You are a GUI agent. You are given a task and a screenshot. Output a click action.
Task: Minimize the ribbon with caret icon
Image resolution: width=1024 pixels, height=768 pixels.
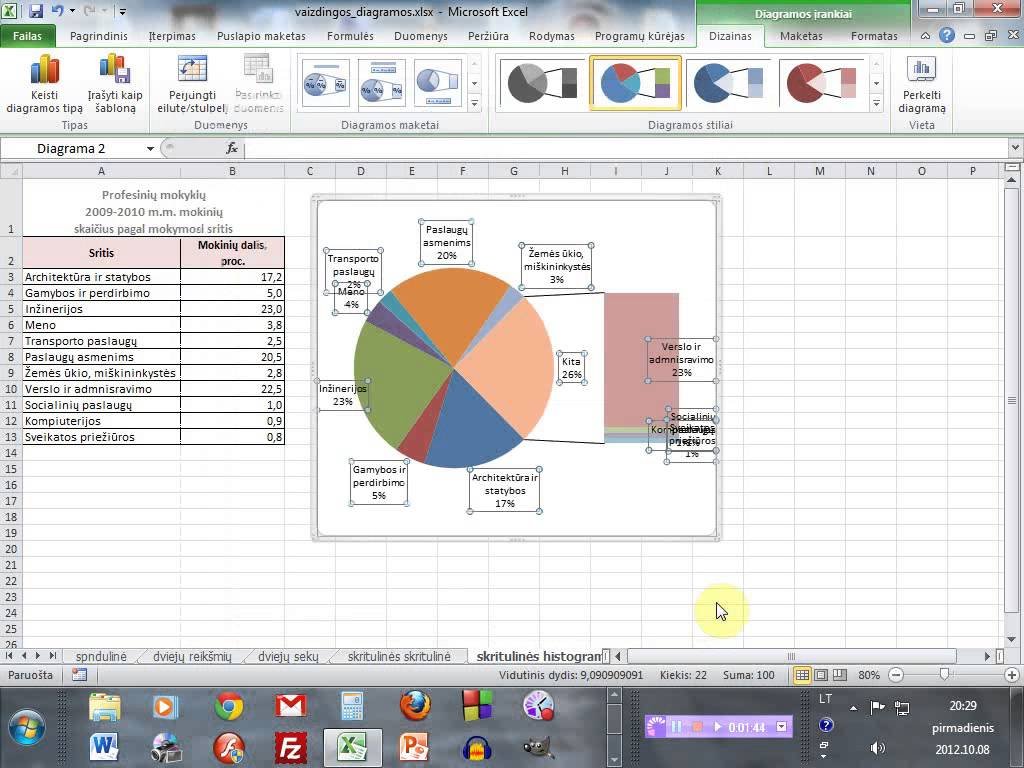click(x=925, y=36)
